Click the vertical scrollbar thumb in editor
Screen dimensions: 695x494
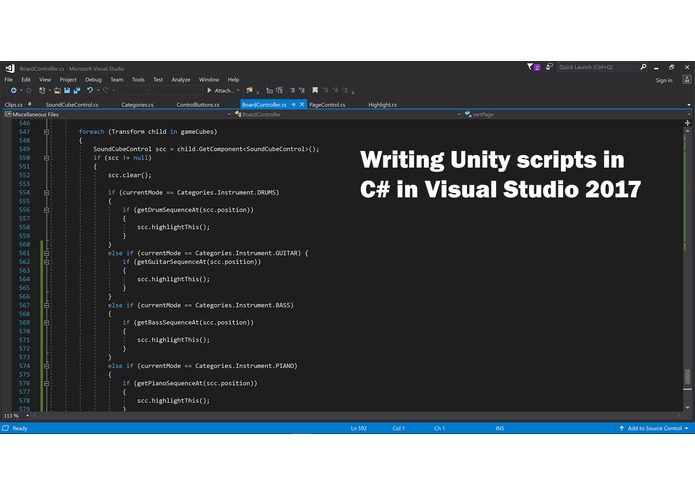(x=687, y=377)
